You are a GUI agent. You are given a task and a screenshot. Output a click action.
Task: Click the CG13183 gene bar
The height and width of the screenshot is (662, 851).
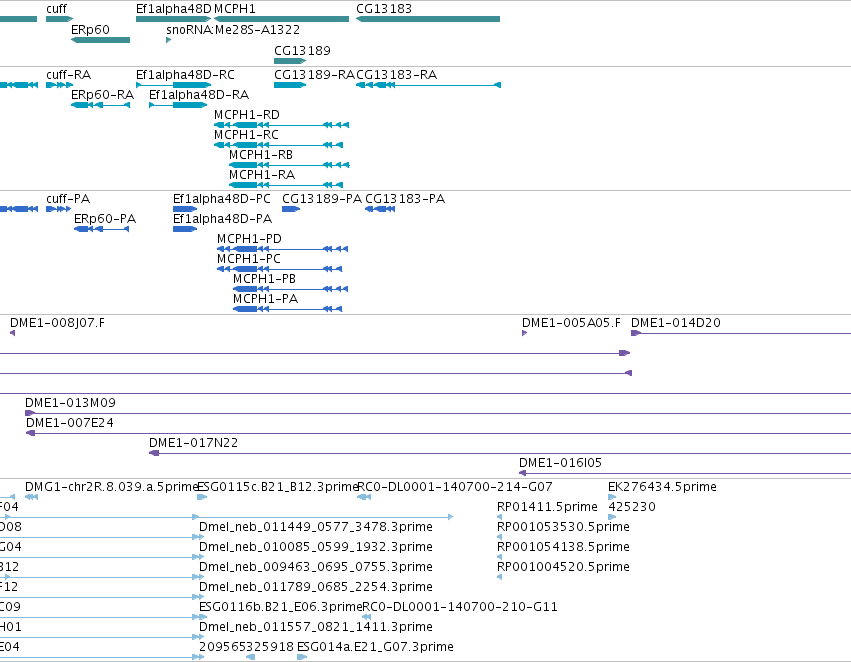(428, 19)
